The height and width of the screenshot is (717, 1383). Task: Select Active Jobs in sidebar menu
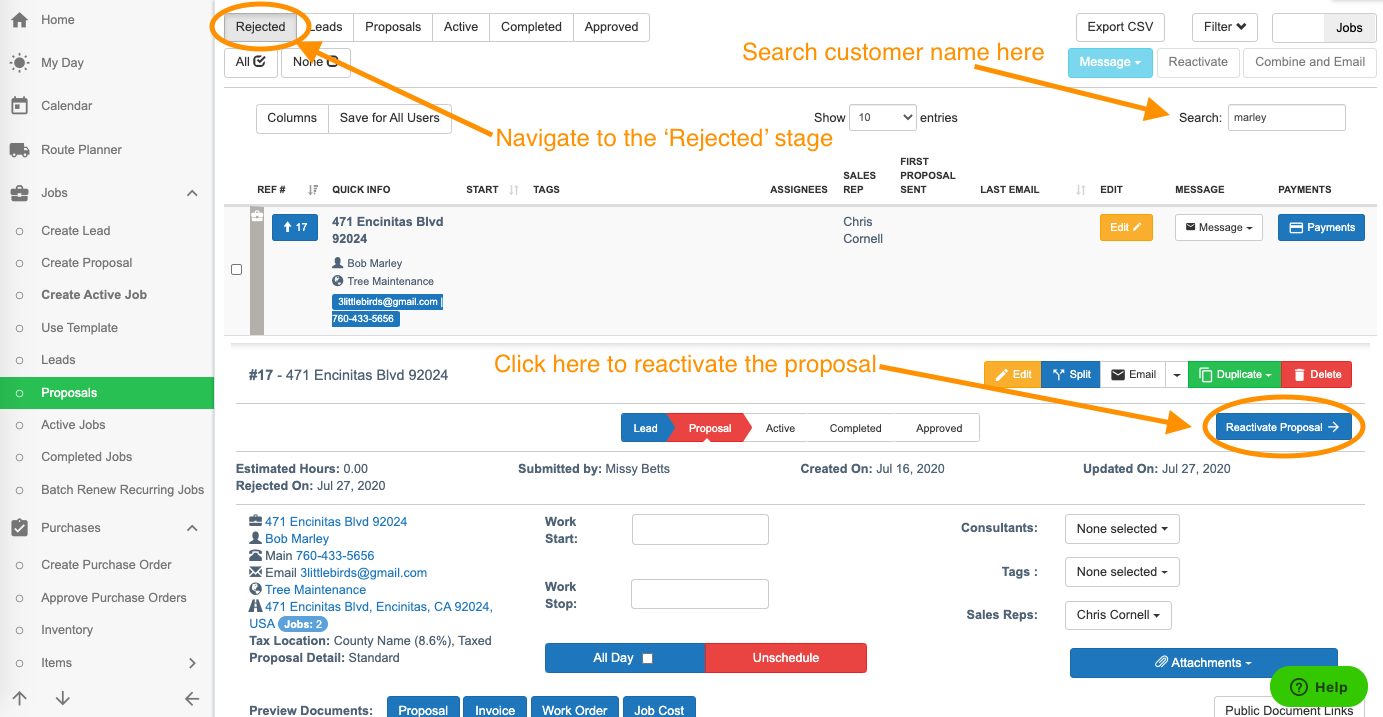pos(73,425)
